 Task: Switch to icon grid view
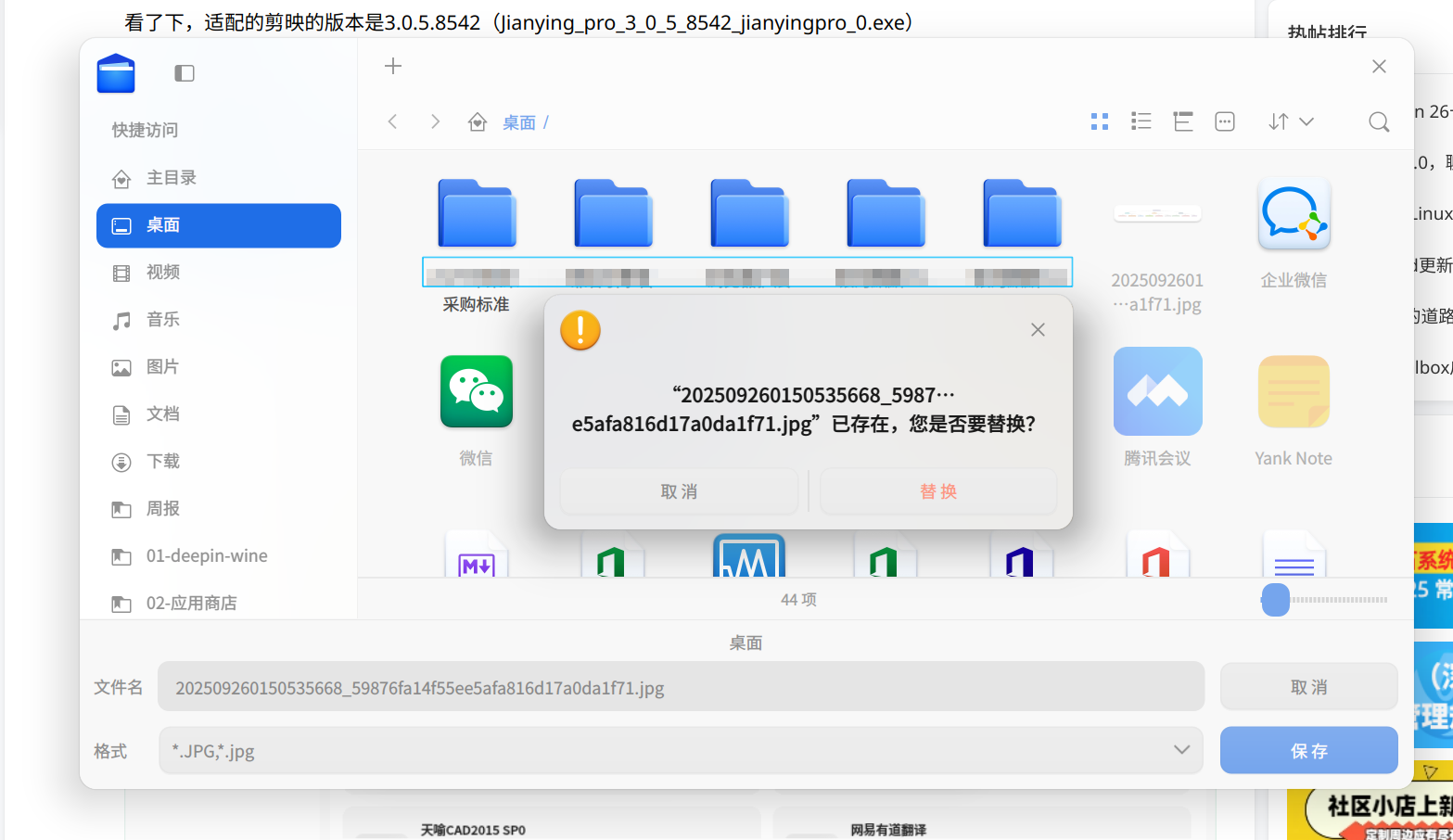tap(1100, 121)
